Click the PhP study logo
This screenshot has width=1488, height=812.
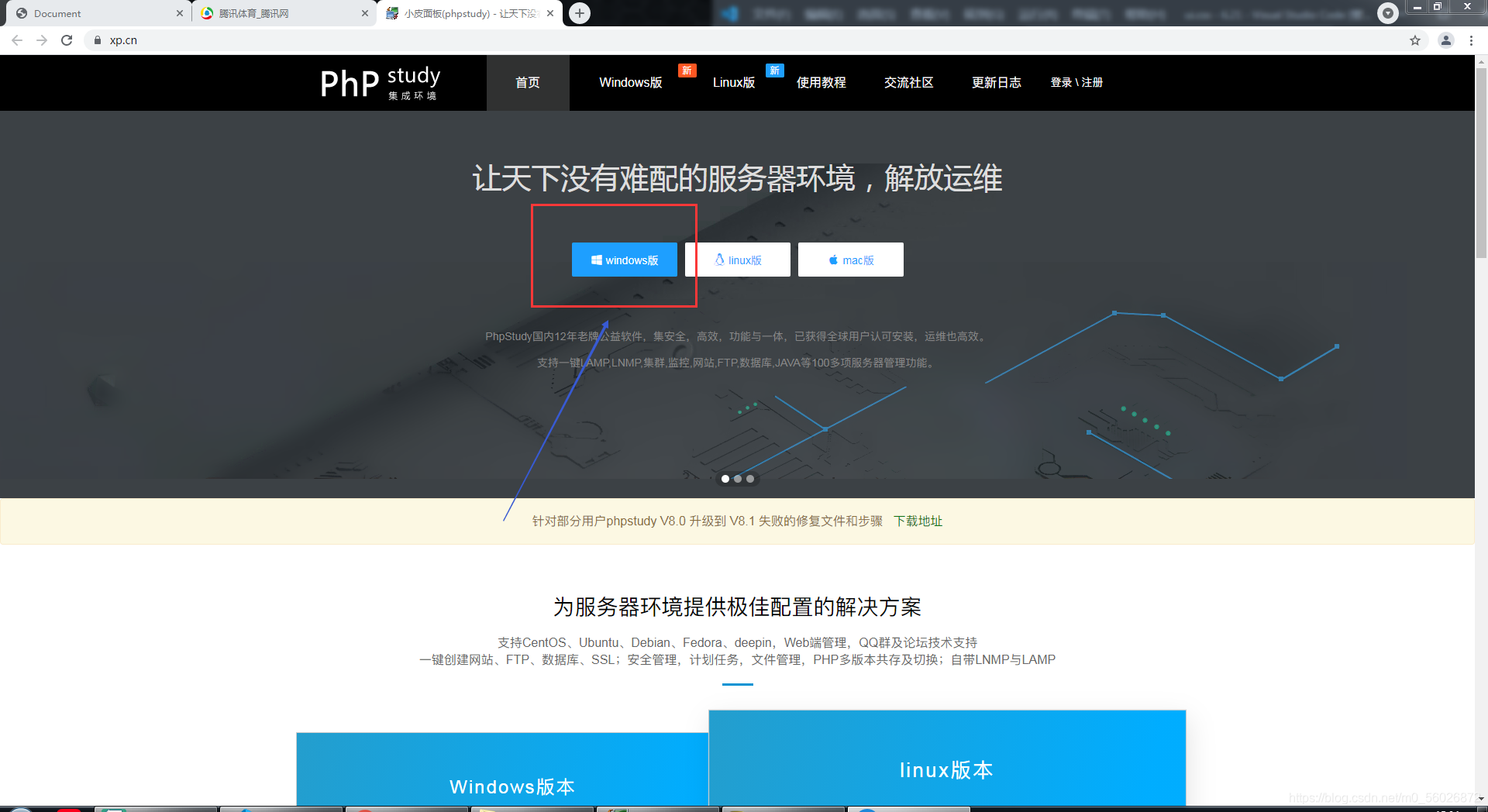(380, 83)
